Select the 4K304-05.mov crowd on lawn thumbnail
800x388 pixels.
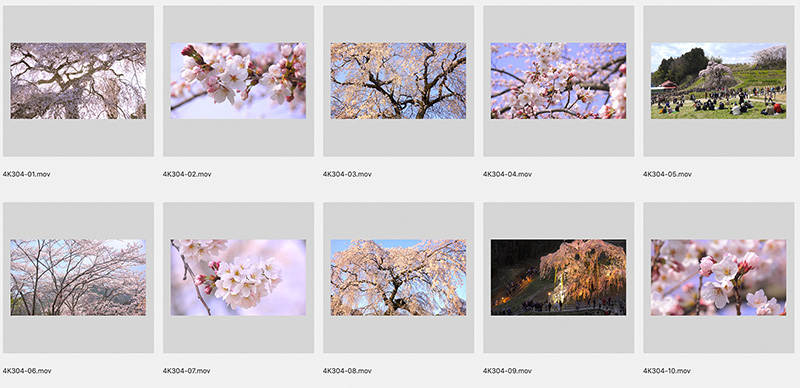tap(718, 81)
